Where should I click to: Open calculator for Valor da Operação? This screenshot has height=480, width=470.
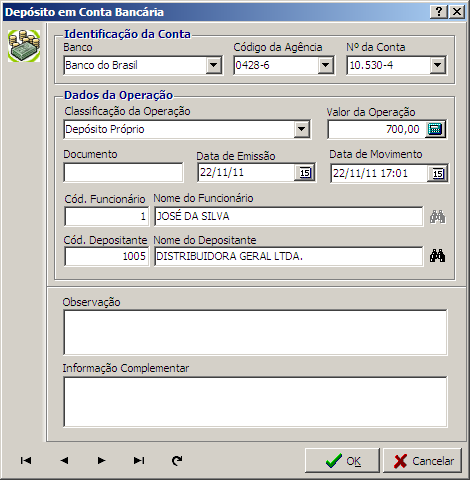(x=435, y=129)
